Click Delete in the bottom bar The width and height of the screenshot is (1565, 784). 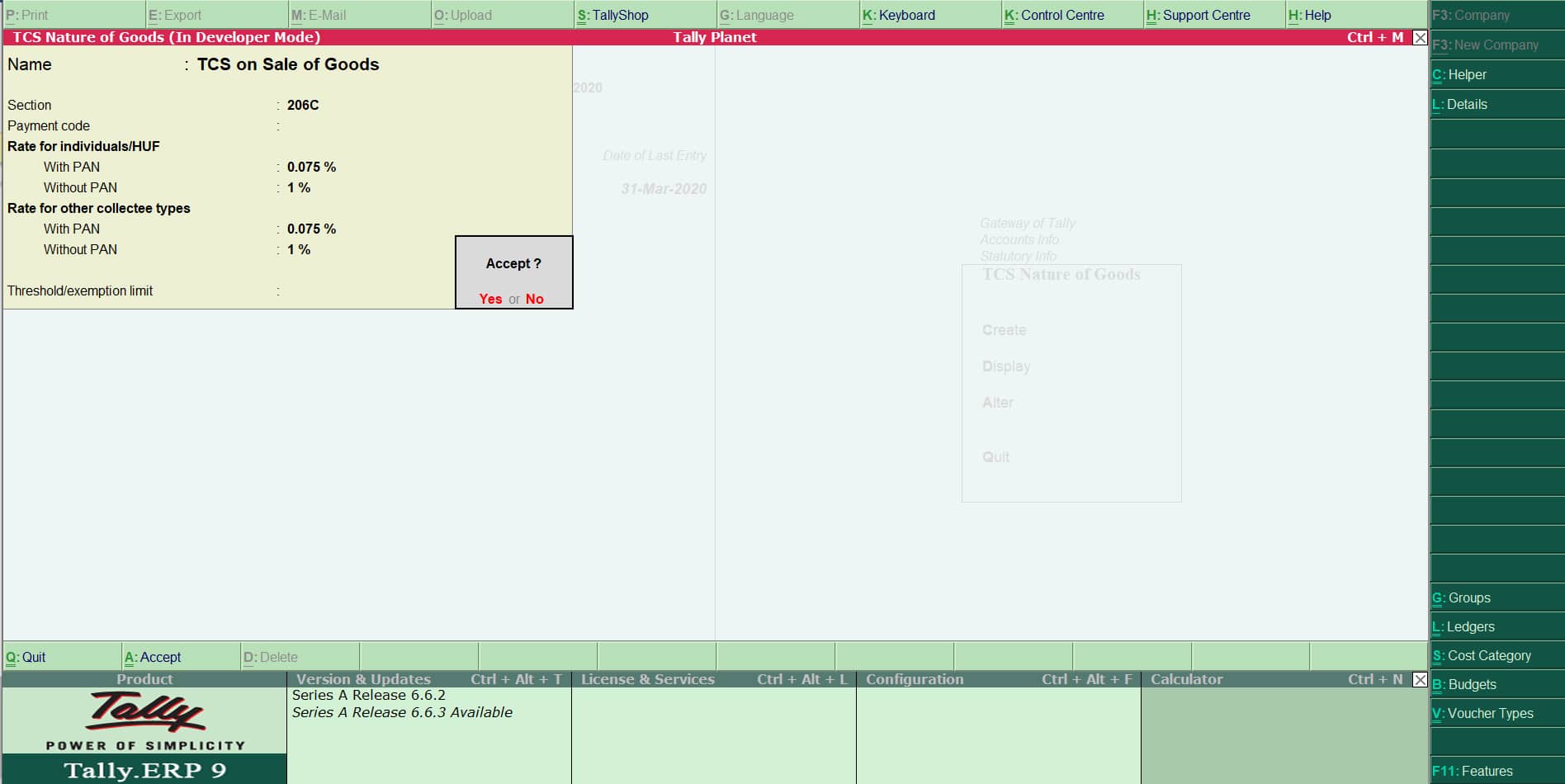(x=300, y=657)
